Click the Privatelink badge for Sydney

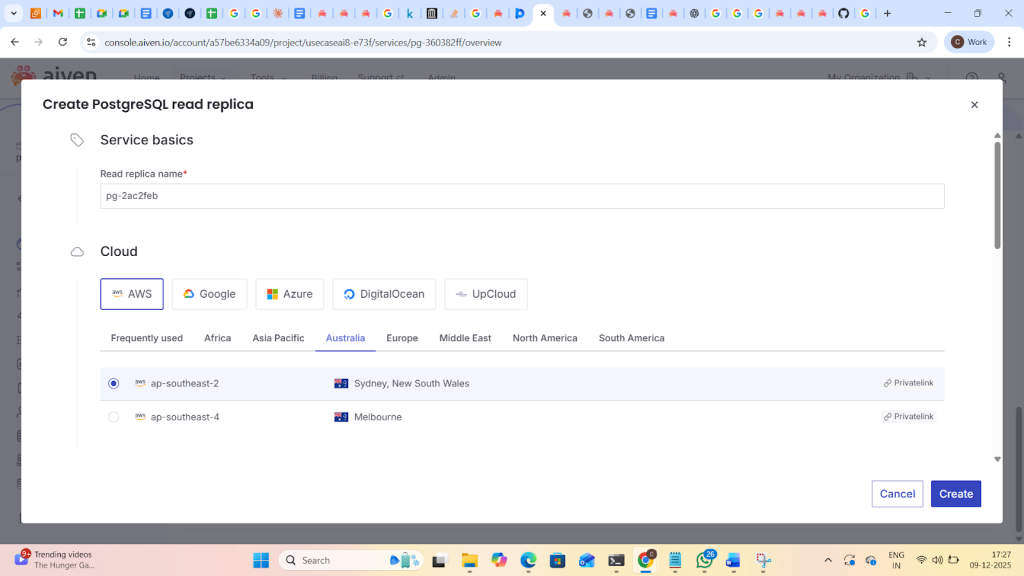[908, 383]
